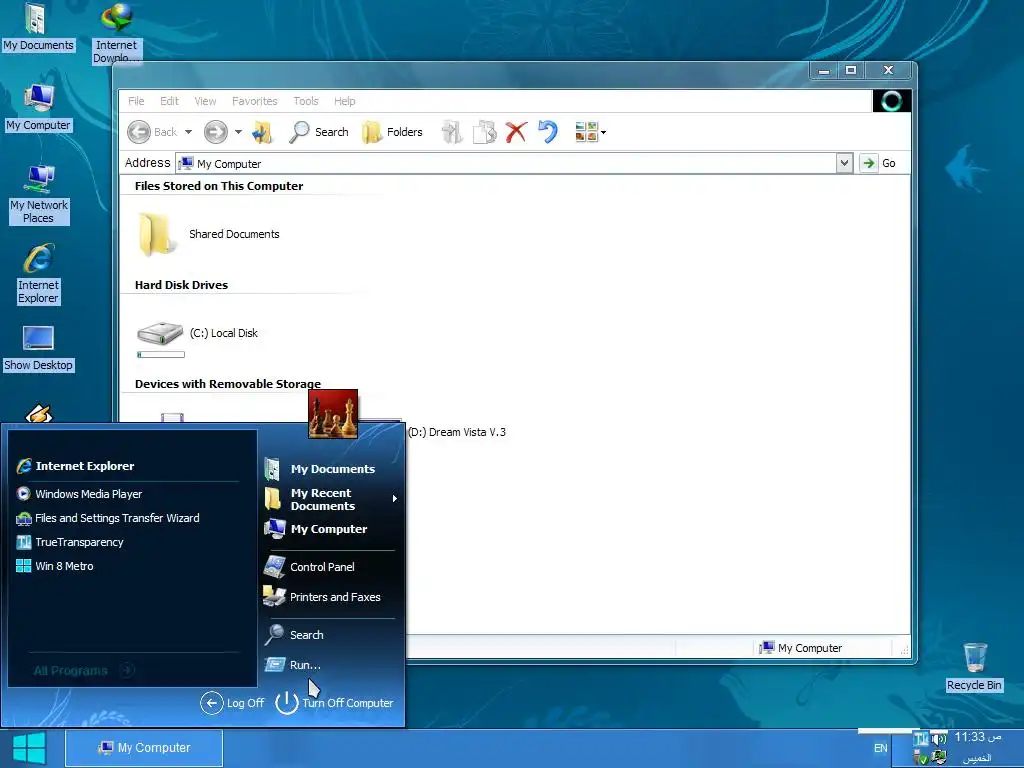The image size is (1024, 768).
Task: Toggle the Folders pane button
Action: (x=392, y=132)
